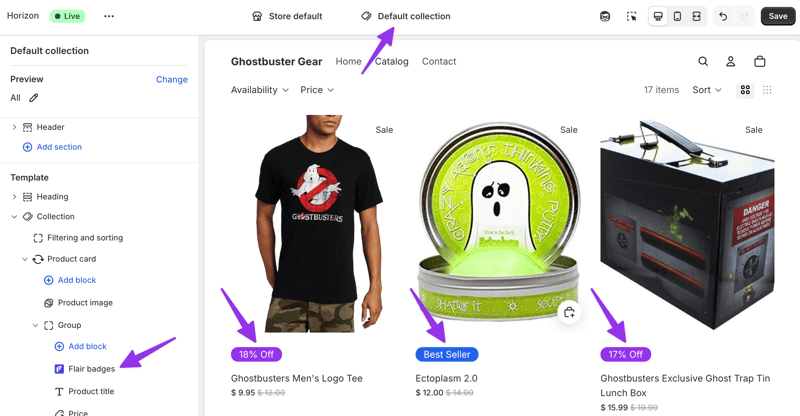Image resolution: width=800 pixels, height=416 pixels.
Task: Go to the Contact menu link
Action: click(439, 62)
